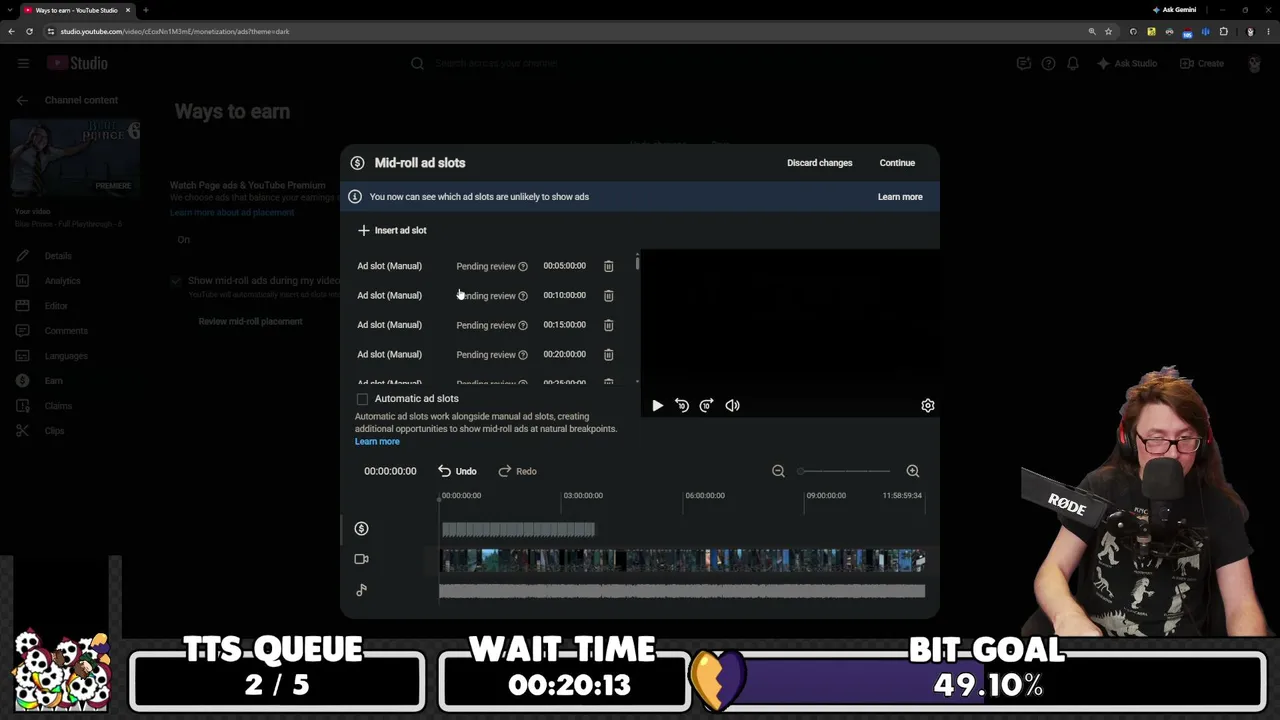Open the YouTube Studio hamburger menu
1280x720 pixels.
(23, 63)
